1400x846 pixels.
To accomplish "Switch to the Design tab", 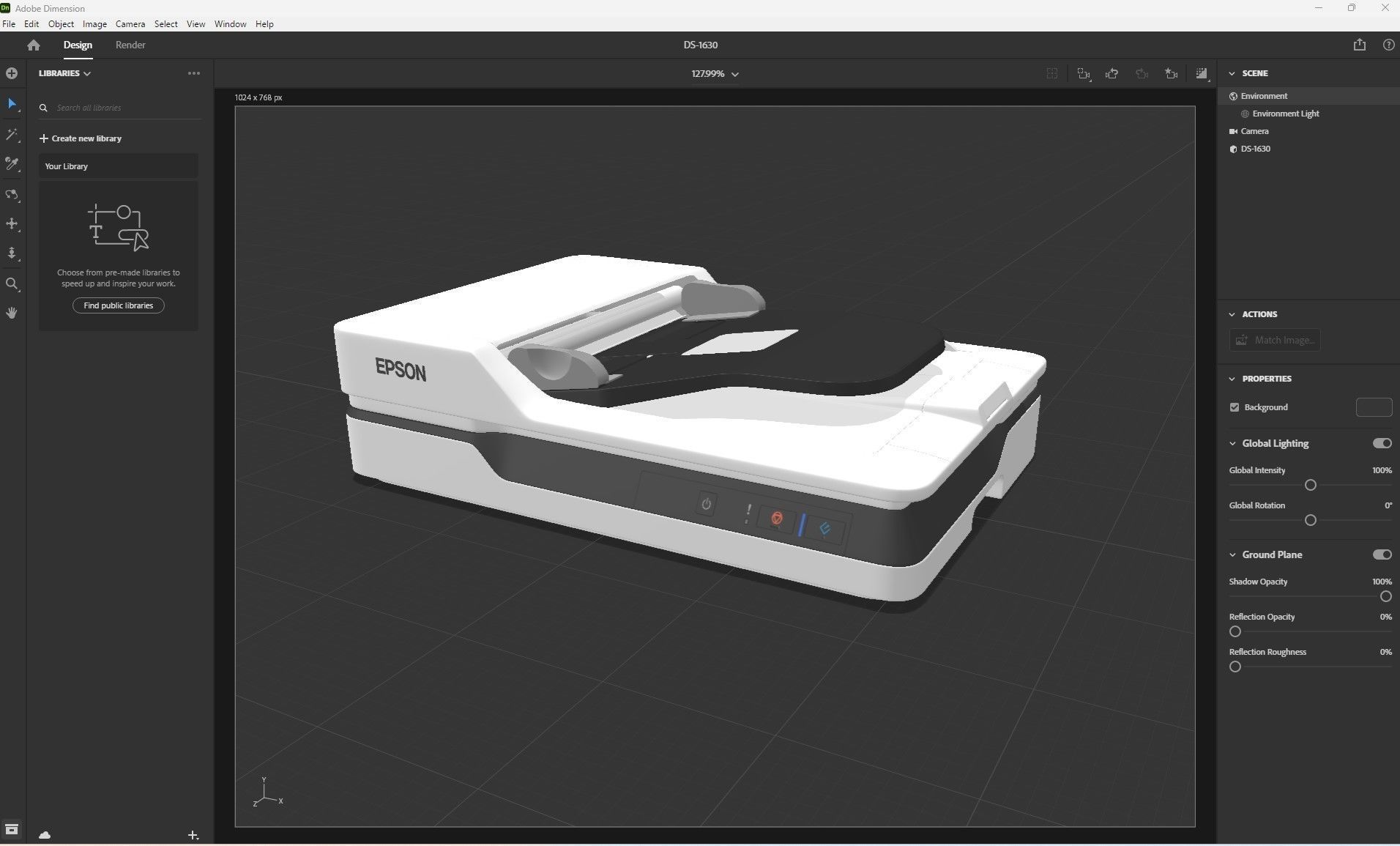I will point(78,45).
